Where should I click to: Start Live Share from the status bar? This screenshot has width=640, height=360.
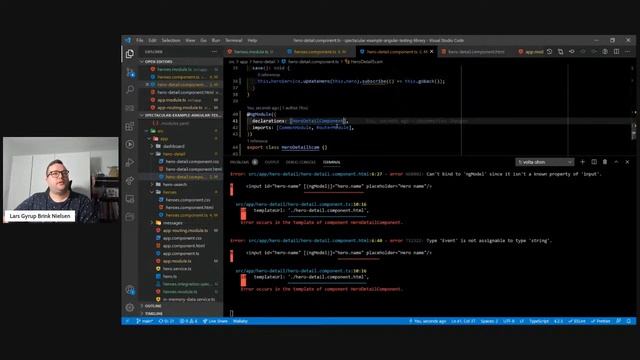[x=215, y=321]
